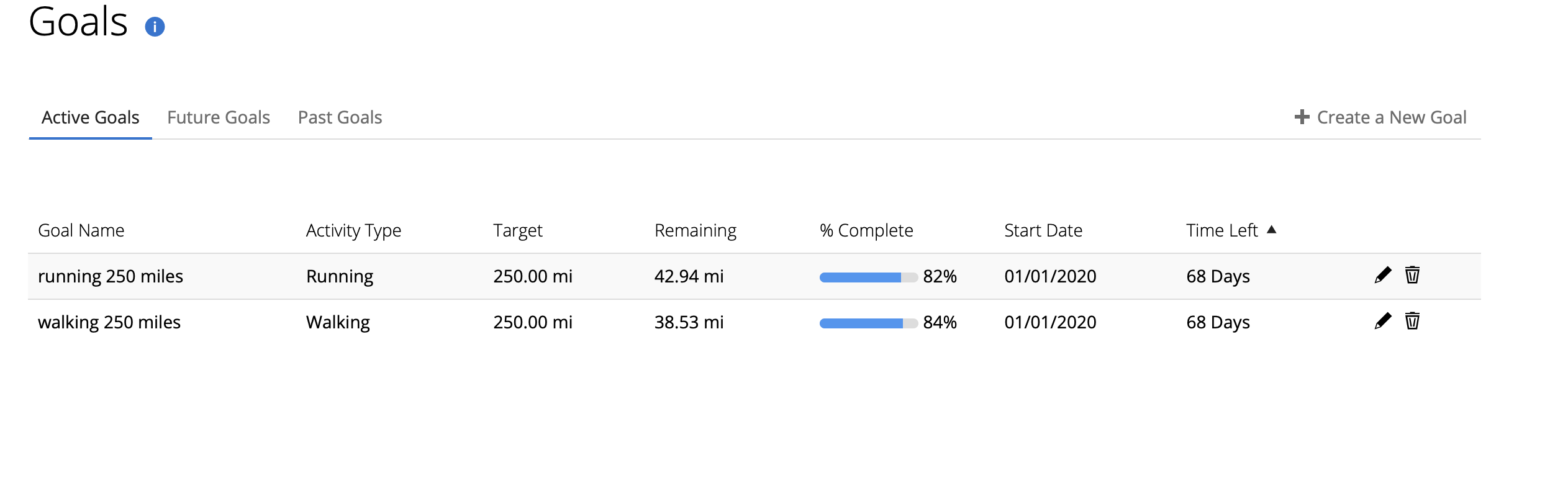The width and height of the screenshot is (1568, 478).
Task: Click the plus icon for new goal
Action: (x=1302, y=117)
